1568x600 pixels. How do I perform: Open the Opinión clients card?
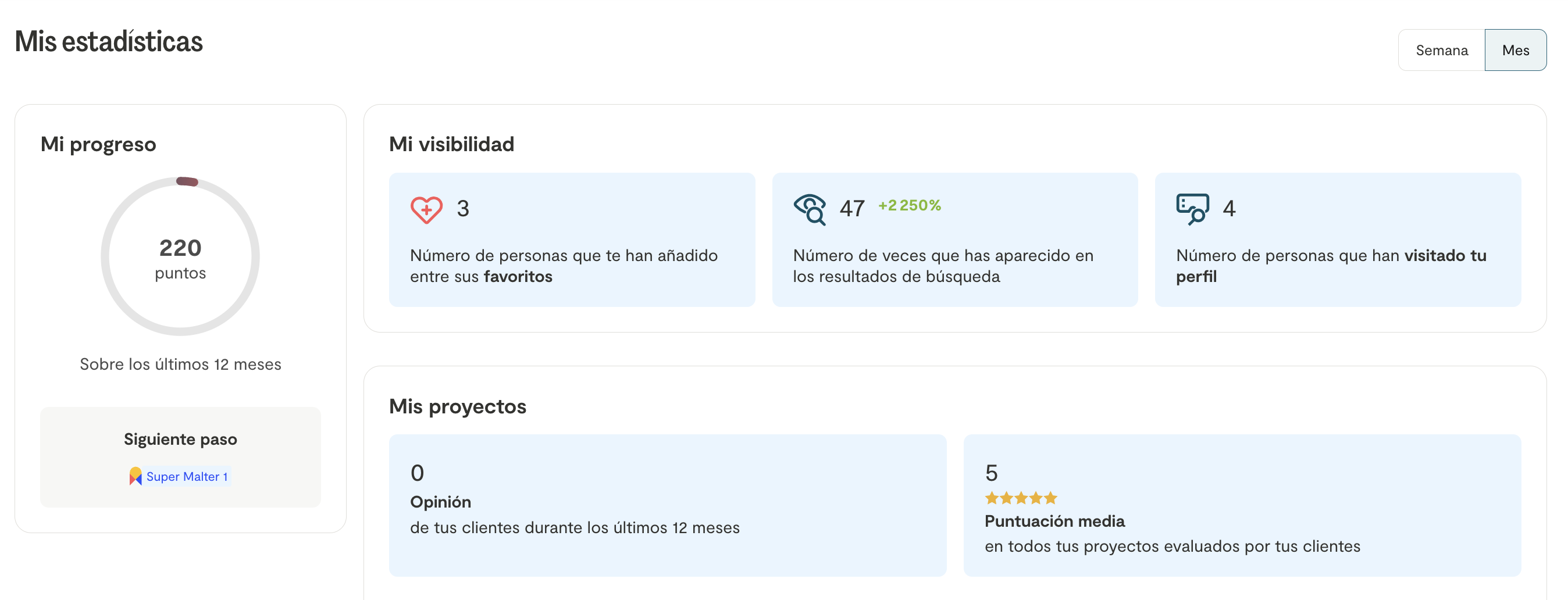[667, 505]
